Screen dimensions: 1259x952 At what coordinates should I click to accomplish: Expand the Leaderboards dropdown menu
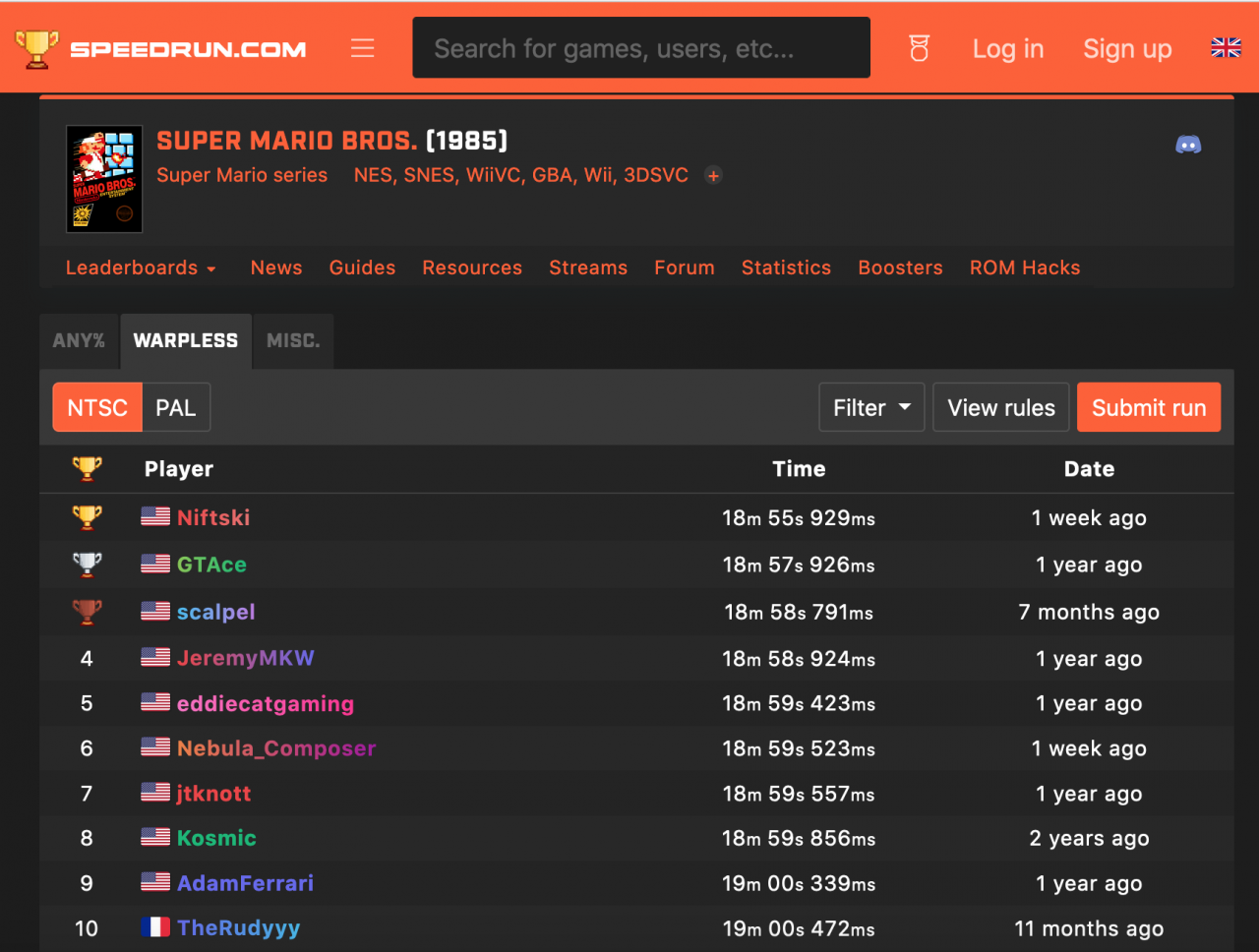(141, 268)
